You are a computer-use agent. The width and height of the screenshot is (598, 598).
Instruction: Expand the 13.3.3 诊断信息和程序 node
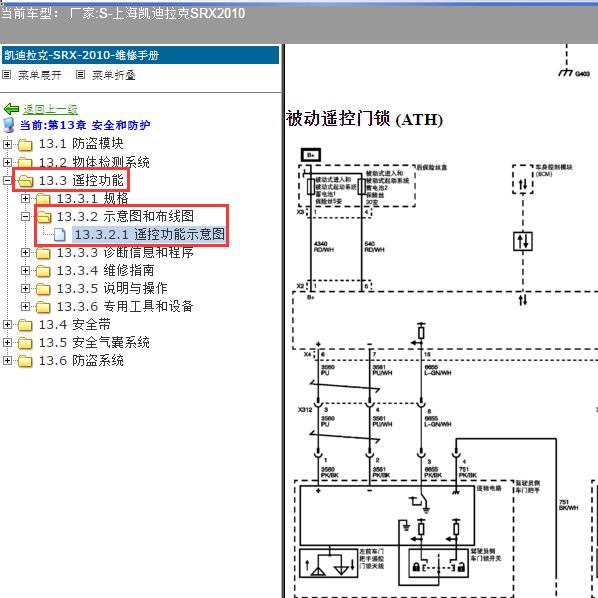[25, 252]
